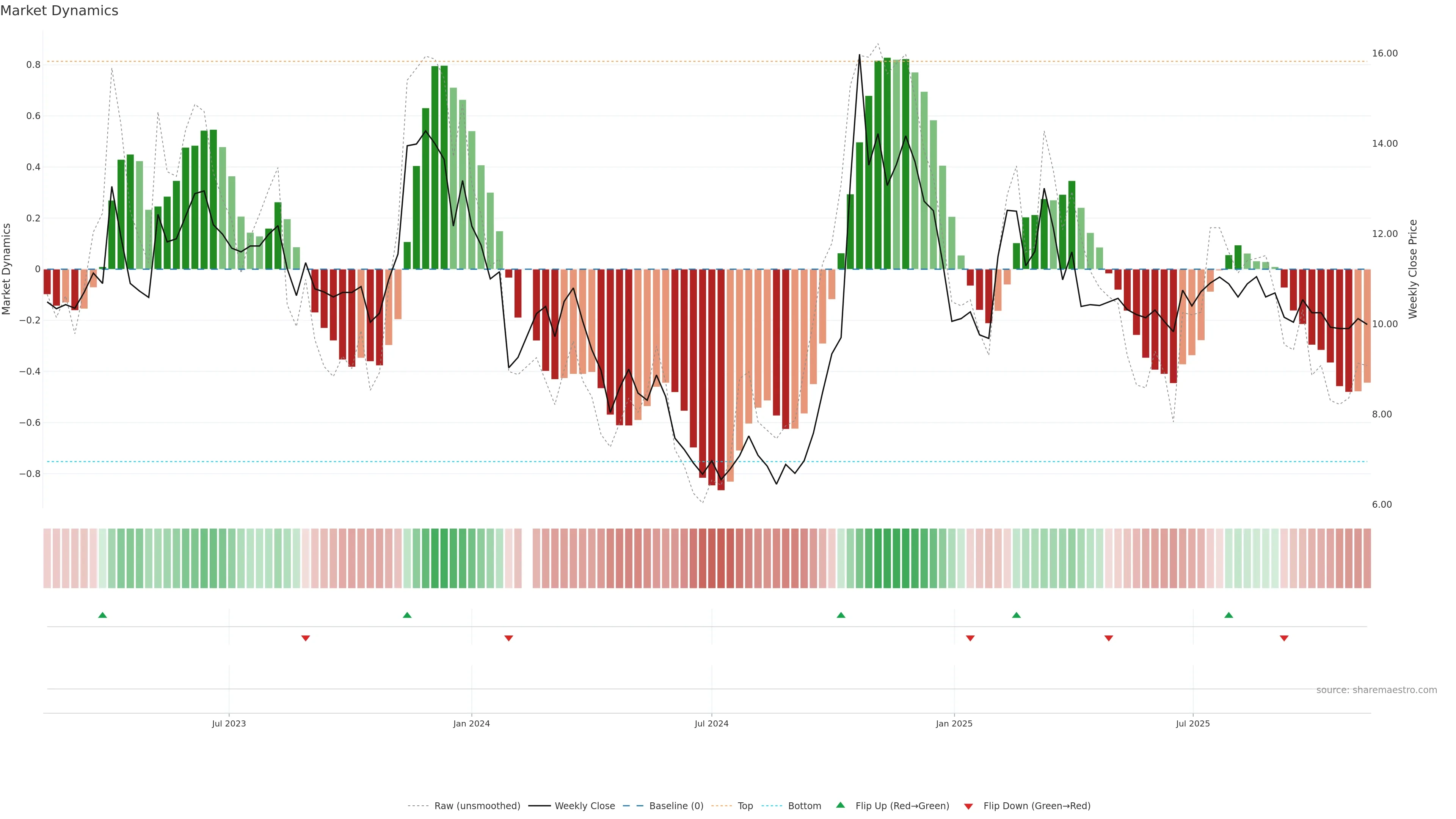Click Flip Up marker just after Jul 2025

(x=1229, y=615)
